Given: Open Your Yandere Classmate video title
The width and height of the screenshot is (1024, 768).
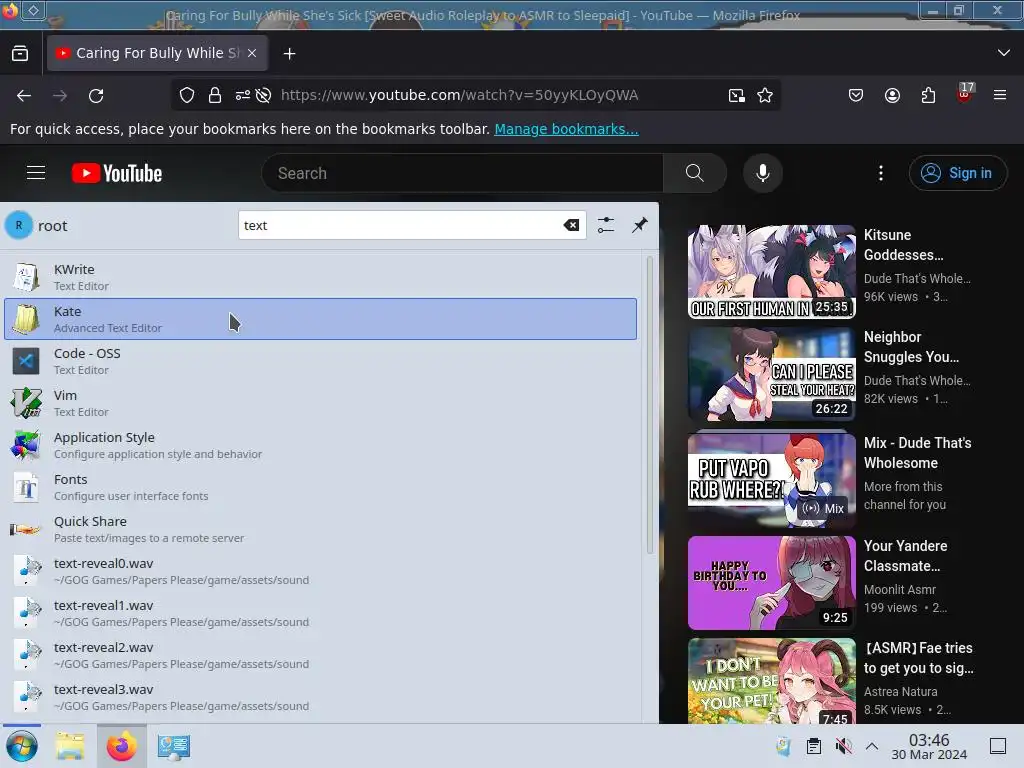Looking at the screenshot, I should click(905, 556).
